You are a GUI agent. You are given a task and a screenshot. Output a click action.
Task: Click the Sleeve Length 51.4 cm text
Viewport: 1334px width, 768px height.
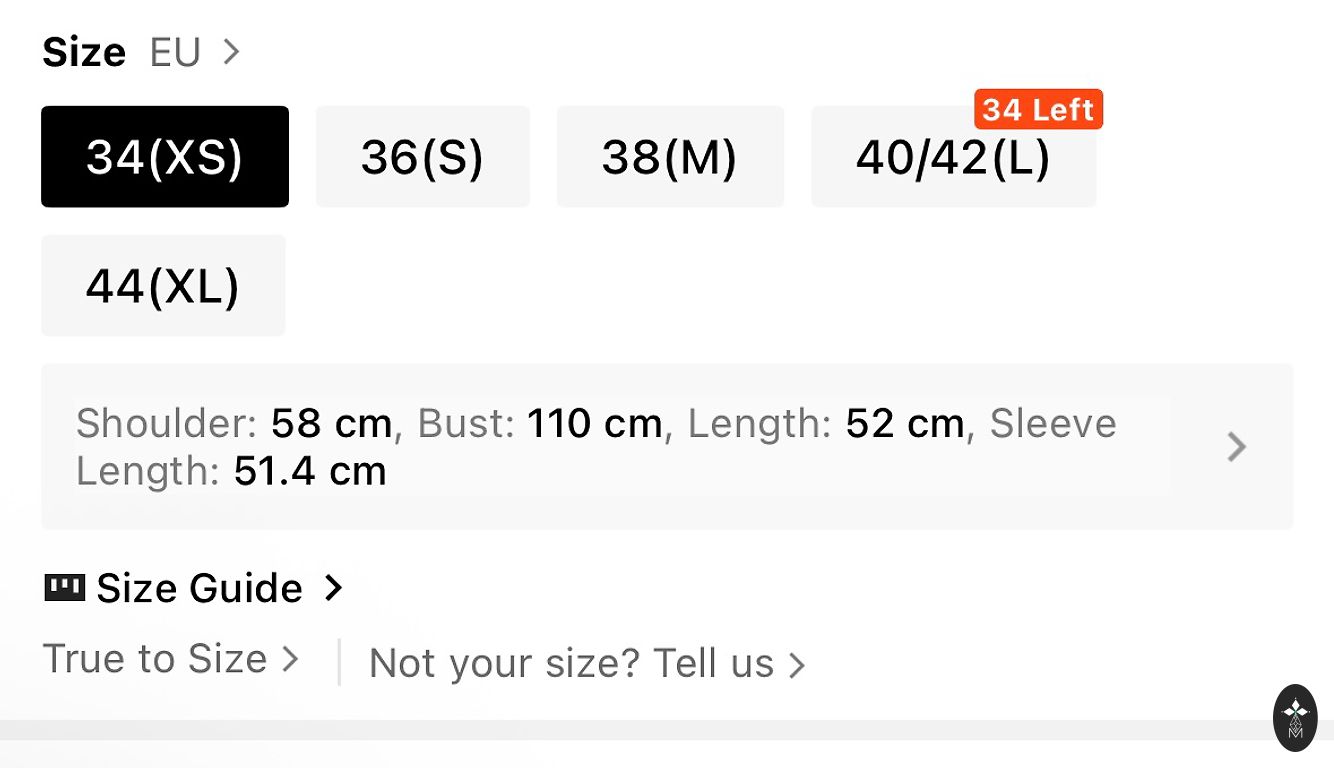(231, 471)
